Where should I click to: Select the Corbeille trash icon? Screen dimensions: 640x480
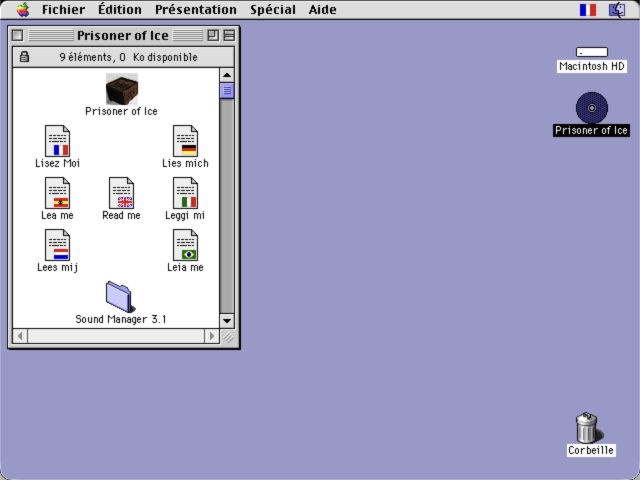pos(588,427)
